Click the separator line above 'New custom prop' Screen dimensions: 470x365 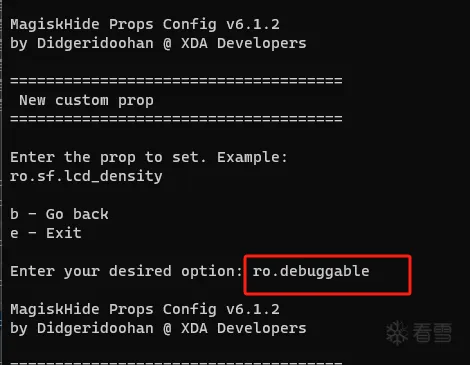tap(176, 81)
